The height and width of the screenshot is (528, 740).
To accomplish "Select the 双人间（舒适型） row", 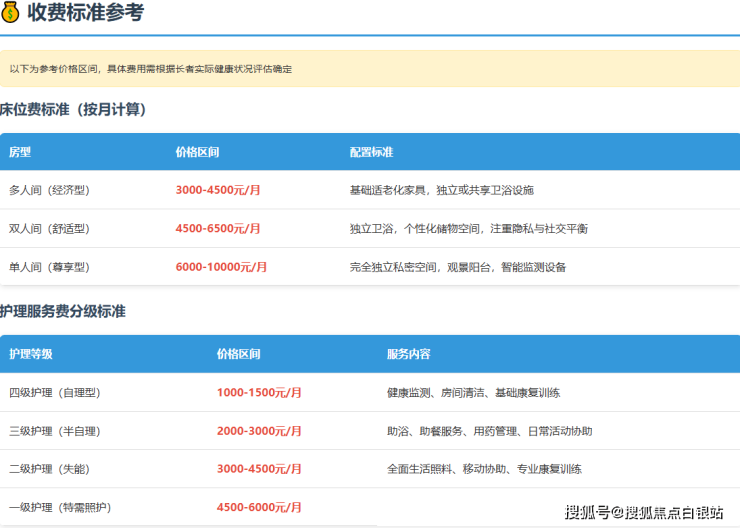I will point(369,229).
